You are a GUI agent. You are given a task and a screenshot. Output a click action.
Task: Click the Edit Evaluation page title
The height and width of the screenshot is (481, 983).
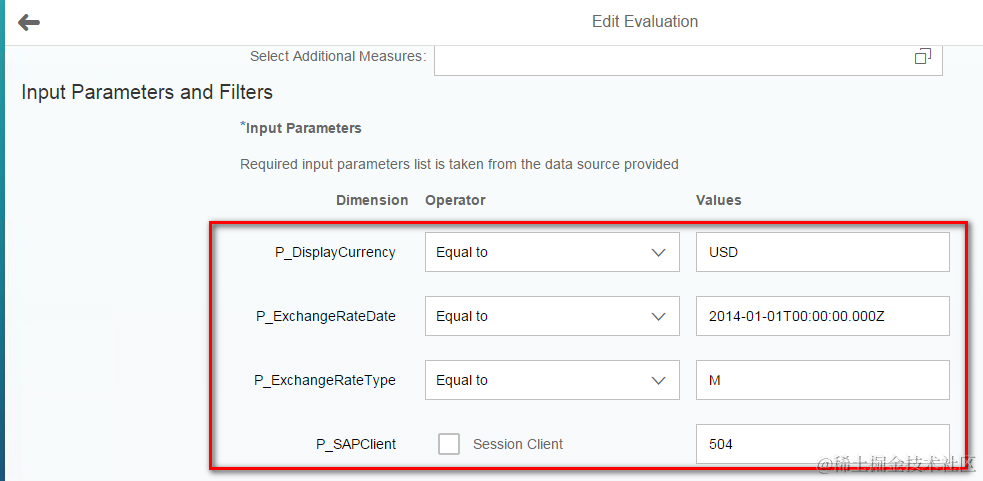pyautogui.click(x=645, y=22)
